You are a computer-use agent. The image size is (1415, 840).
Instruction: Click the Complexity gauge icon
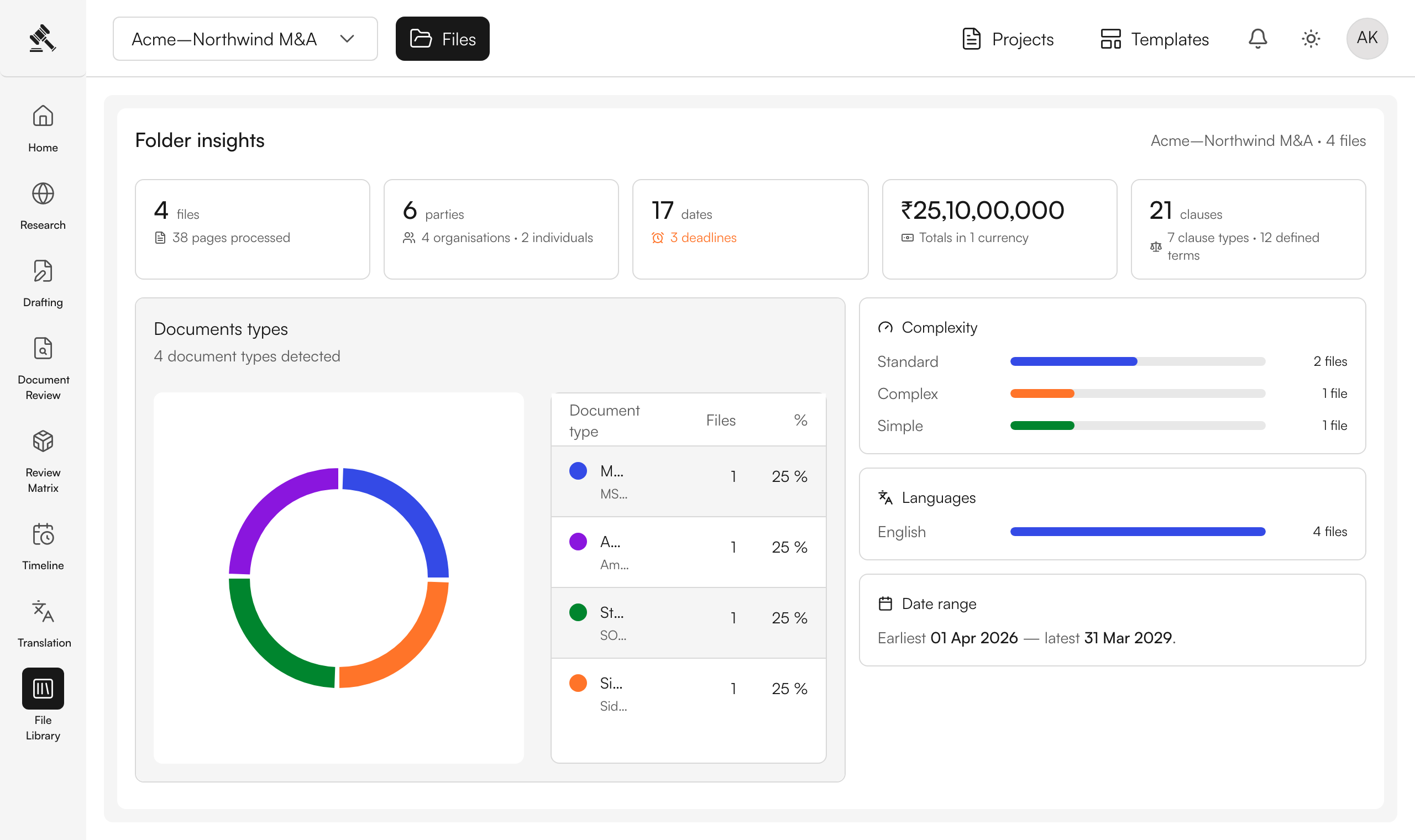885,328
